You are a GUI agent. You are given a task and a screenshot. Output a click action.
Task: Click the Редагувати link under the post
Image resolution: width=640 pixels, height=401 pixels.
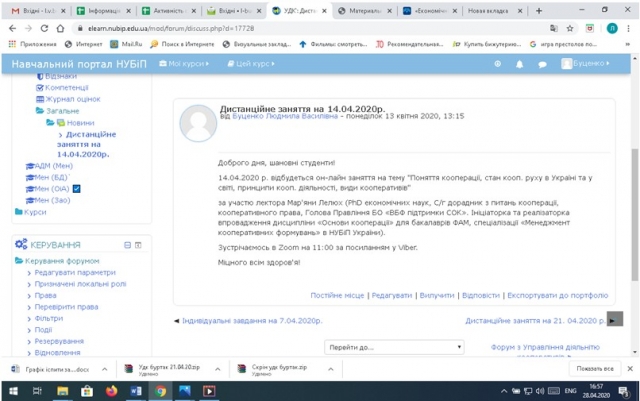[x=392, y=295]
